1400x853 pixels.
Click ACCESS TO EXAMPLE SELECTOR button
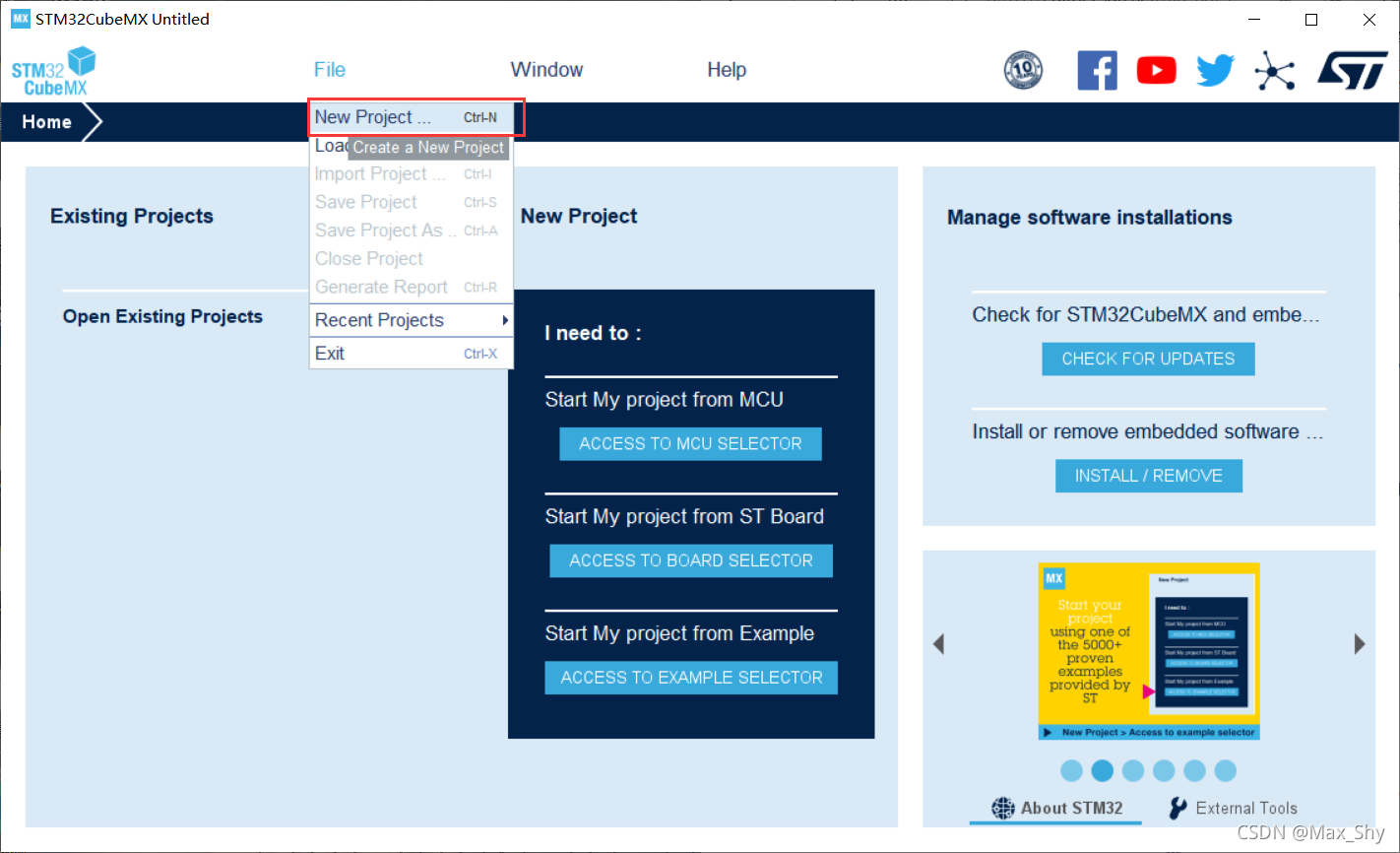tap(691, 678)
